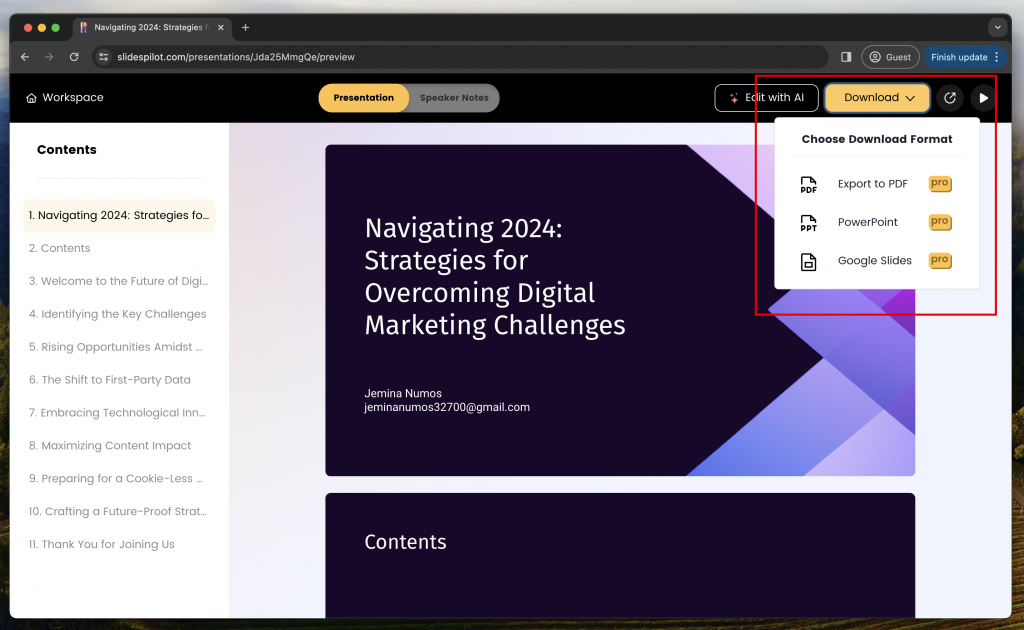Jump to slide 7 Embracing Technological Inn...

119,413
